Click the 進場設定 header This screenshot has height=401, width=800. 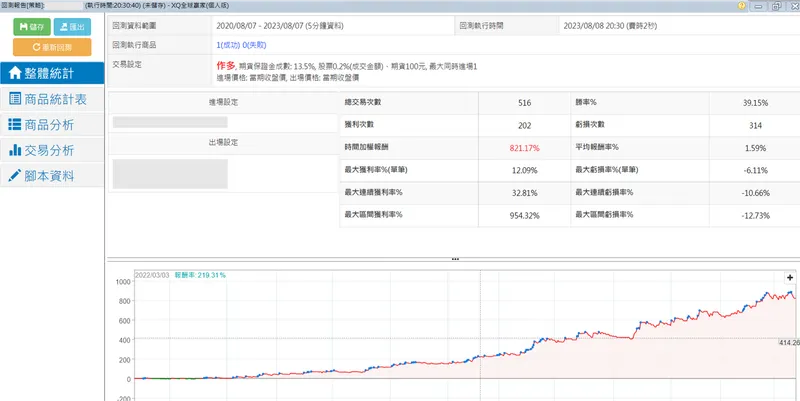223,102
